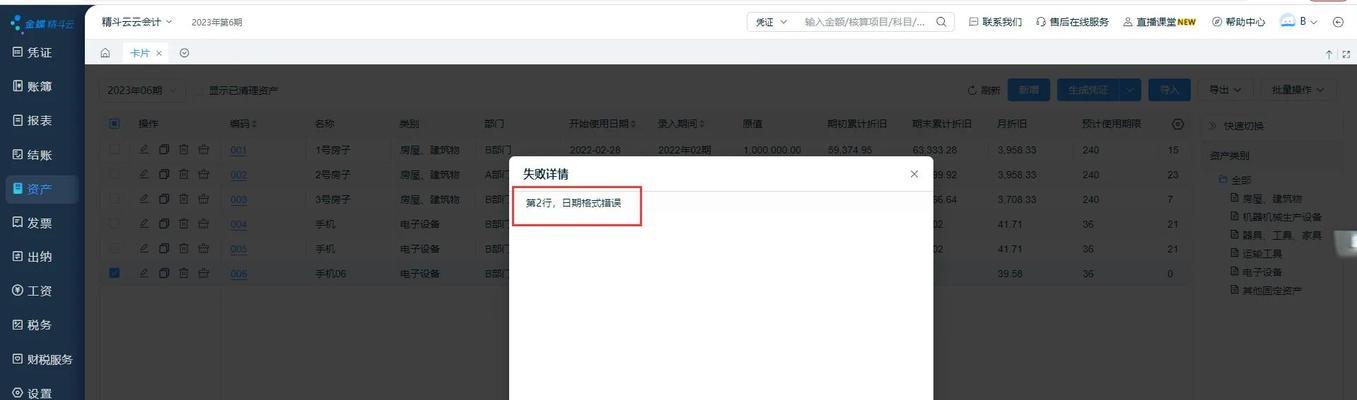Open 直播课堂
This screenshot has height=400, width=1357.
[x=1159, y=22]
